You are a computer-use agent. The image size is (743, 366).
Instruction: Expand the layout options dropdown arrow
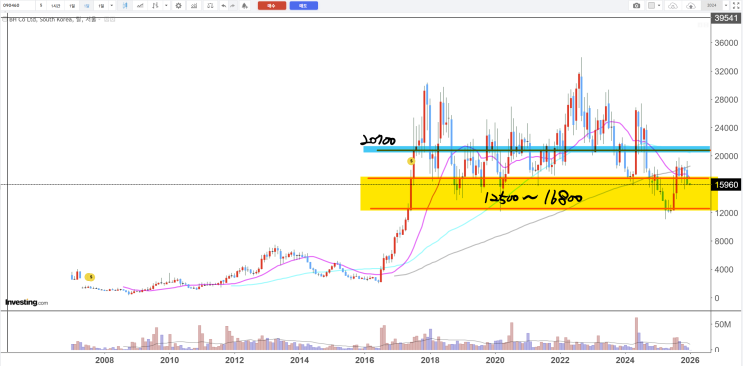pos(659,6)
